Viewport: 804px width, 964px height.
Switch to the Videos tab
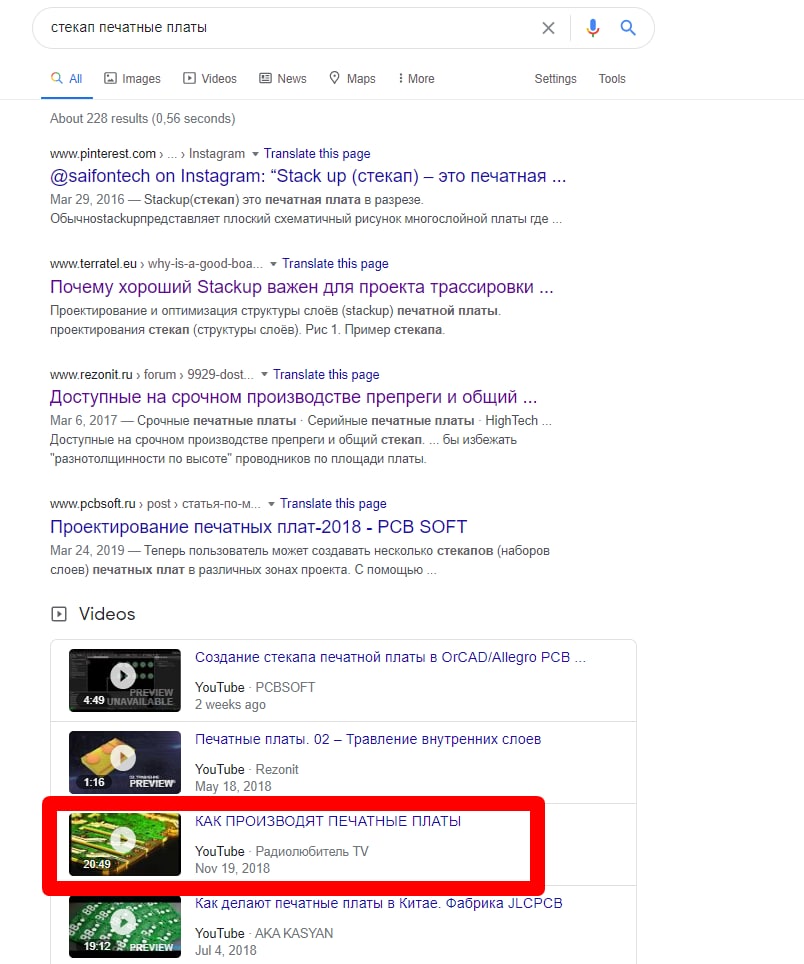[210, 79]
